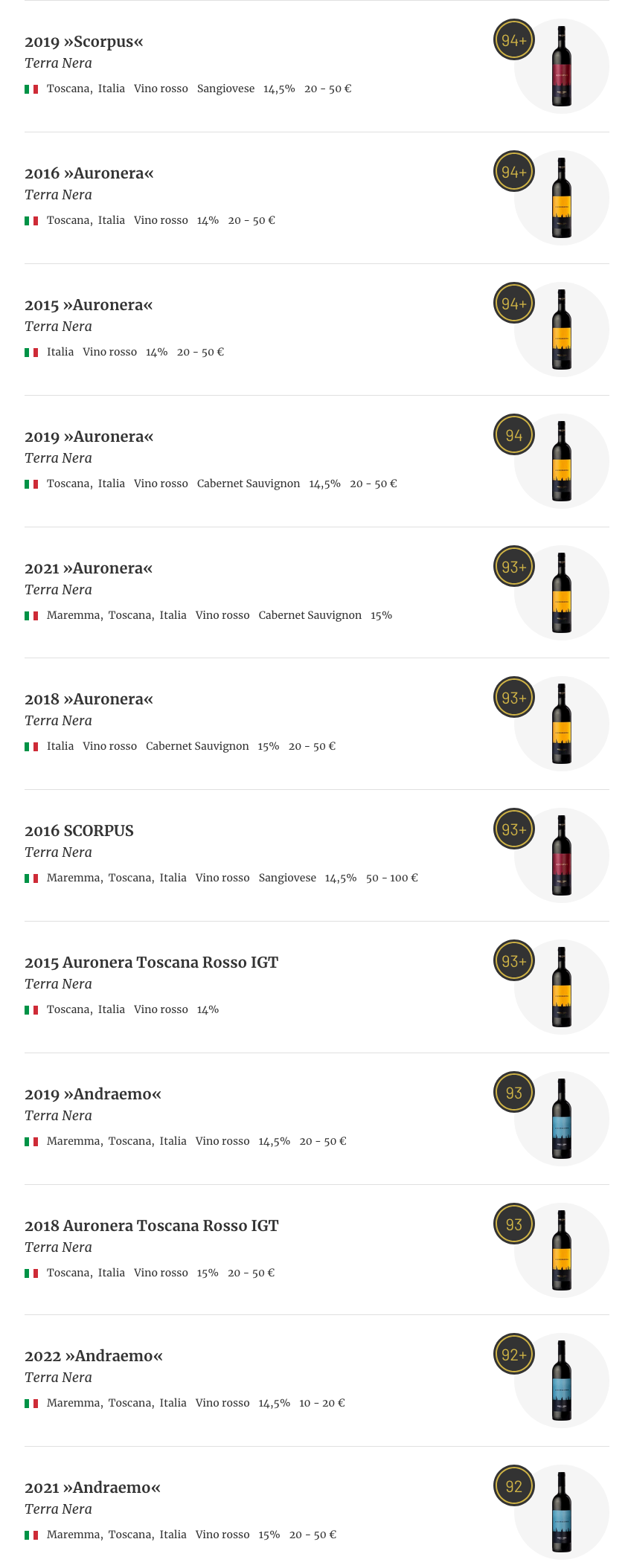Click the 2019 Andraemo blue-label bottle image
Image resolution: width=628 pixels, height=1568 pixels.
pyautogui.click(x=562, y=1119)
